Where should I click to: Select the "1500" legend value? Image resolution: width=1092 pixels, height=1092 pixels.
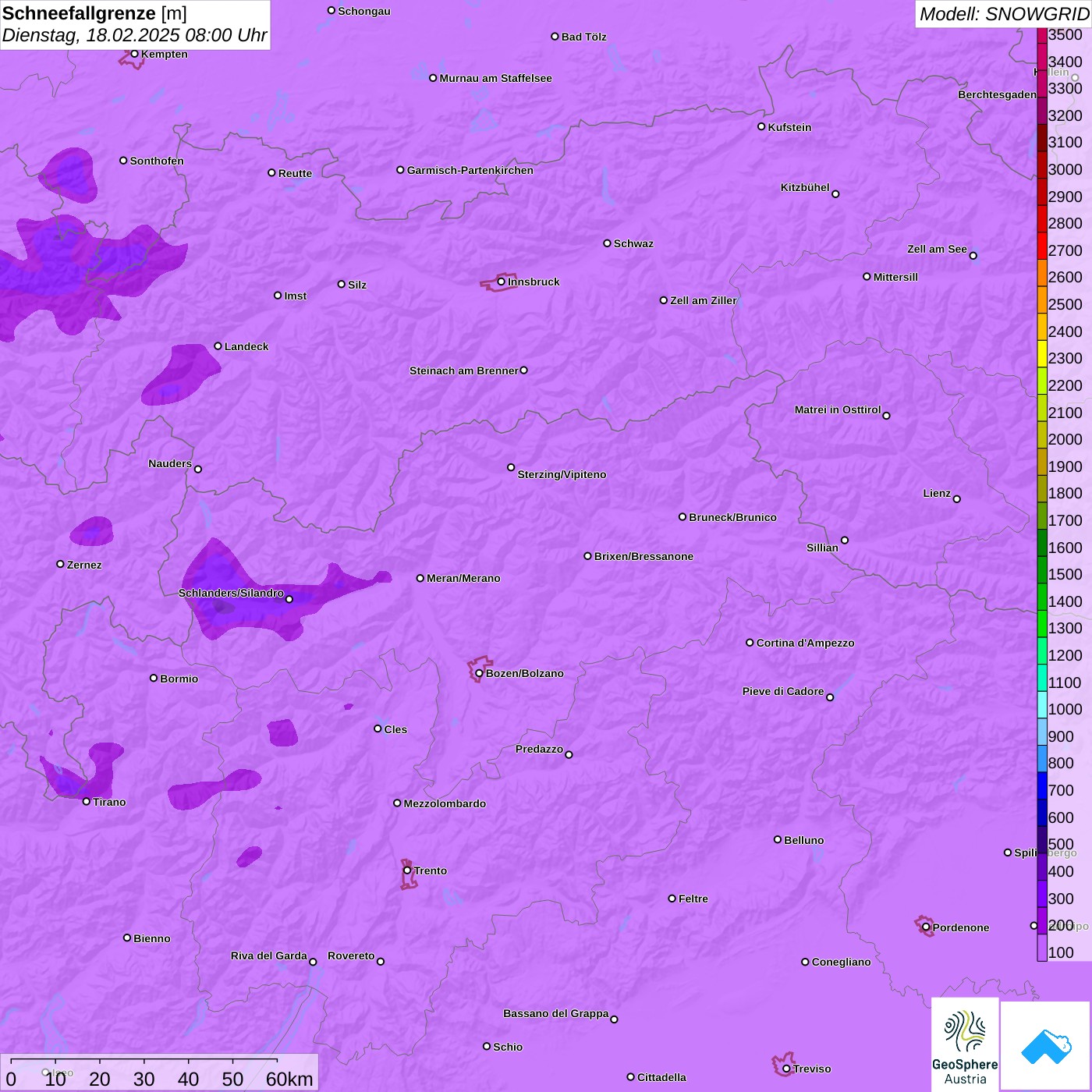(1065, 574)
